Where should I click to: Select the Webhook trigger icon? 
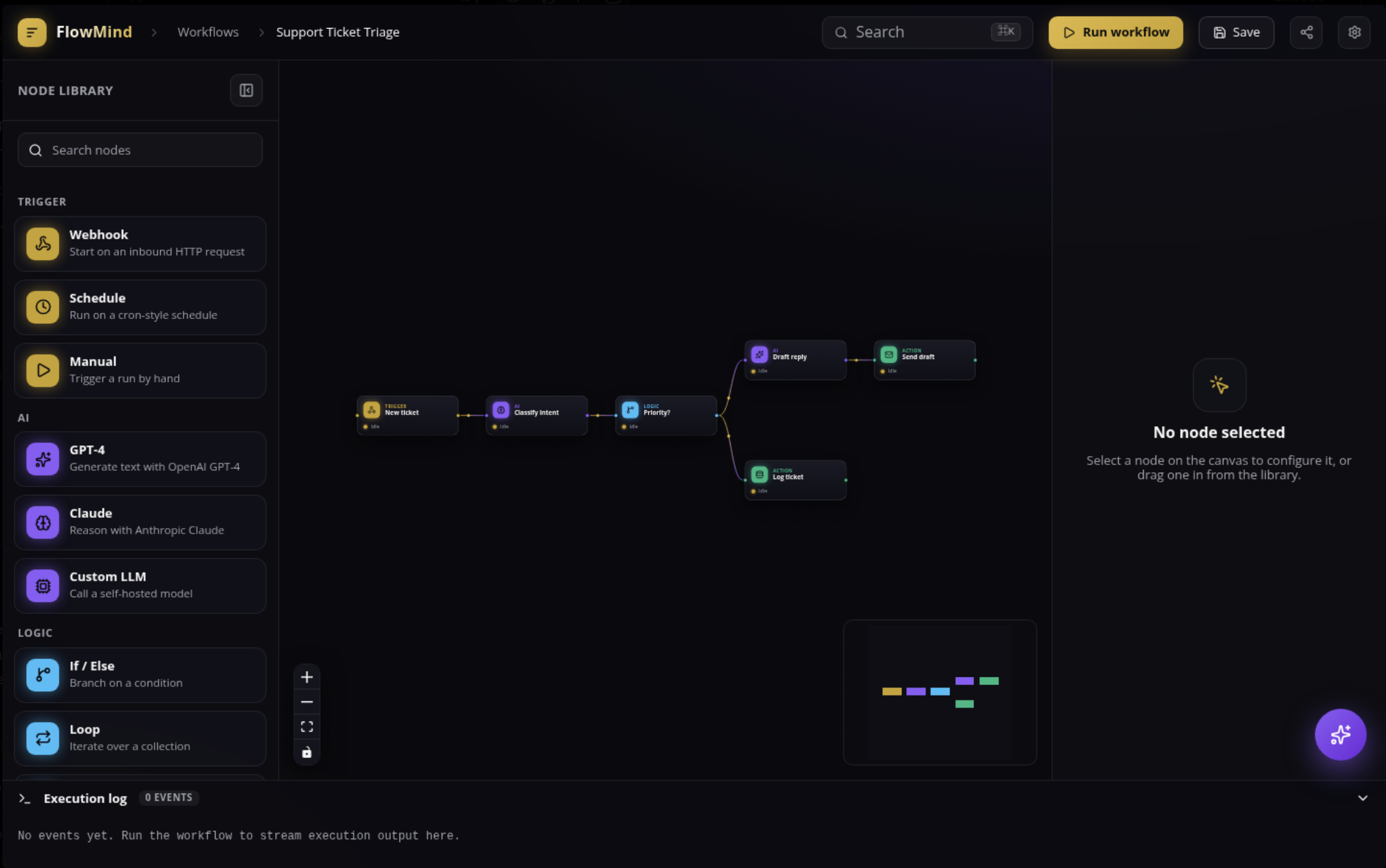[43, 243]
